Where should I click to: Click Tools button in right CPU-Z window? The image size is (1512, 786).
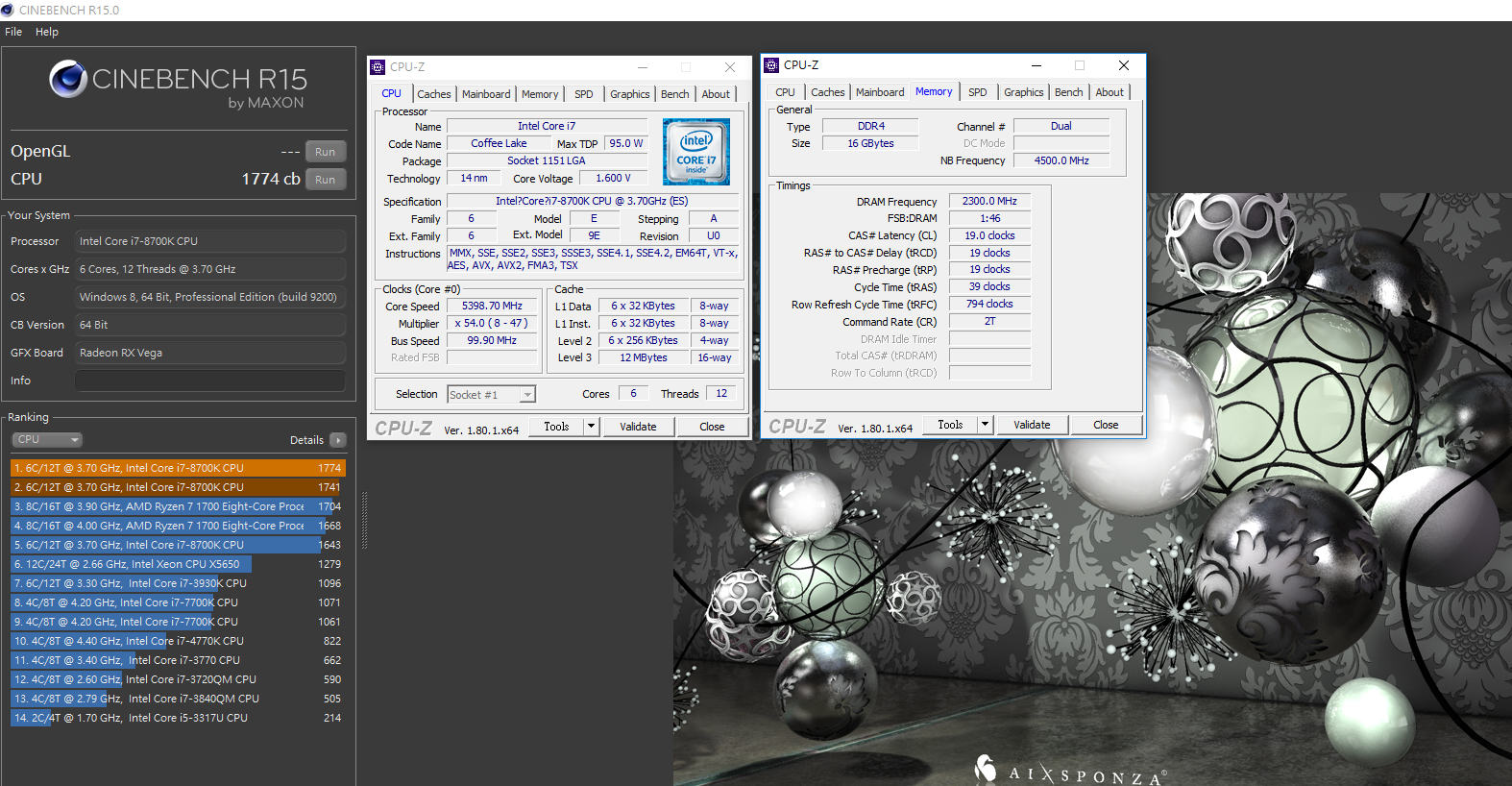(x=950, y=425)
